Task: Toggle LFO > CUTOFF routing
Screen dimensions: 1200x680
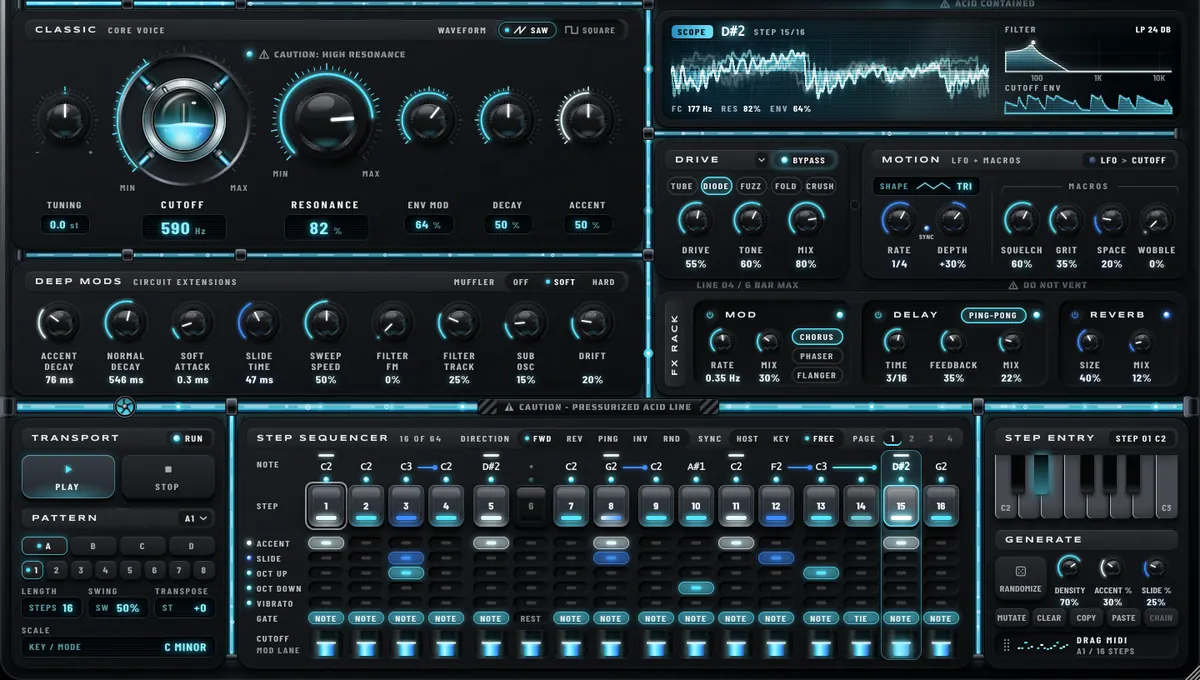Action: 1129,160
